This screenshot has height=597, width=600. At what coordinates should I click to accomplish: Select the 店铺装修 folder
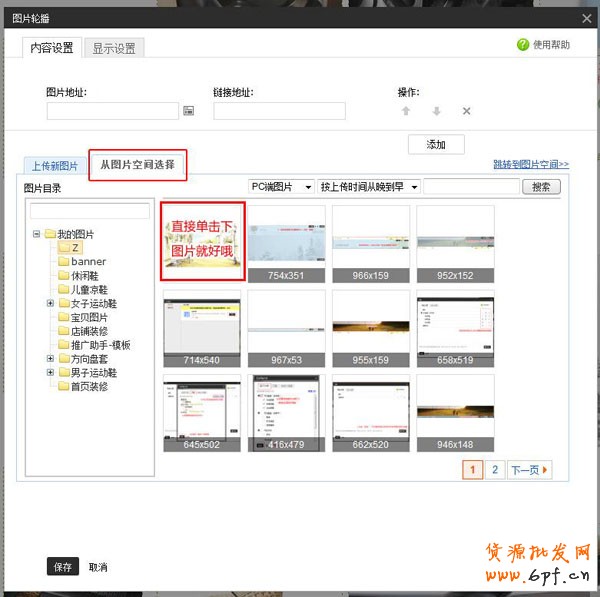(x=88, y=331)
